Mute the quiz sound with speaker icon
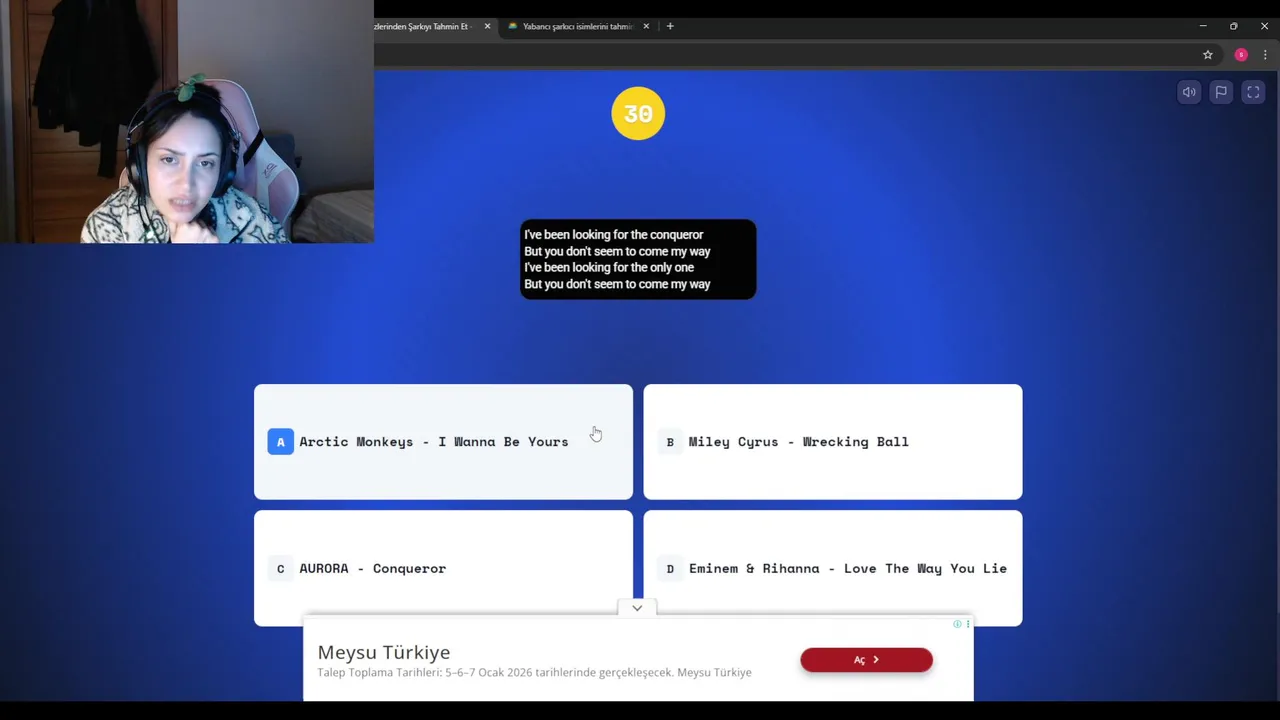Image resolution: width=1280 pixels, height=720 pixels. pyautogui.click(x=1189, y=92)
